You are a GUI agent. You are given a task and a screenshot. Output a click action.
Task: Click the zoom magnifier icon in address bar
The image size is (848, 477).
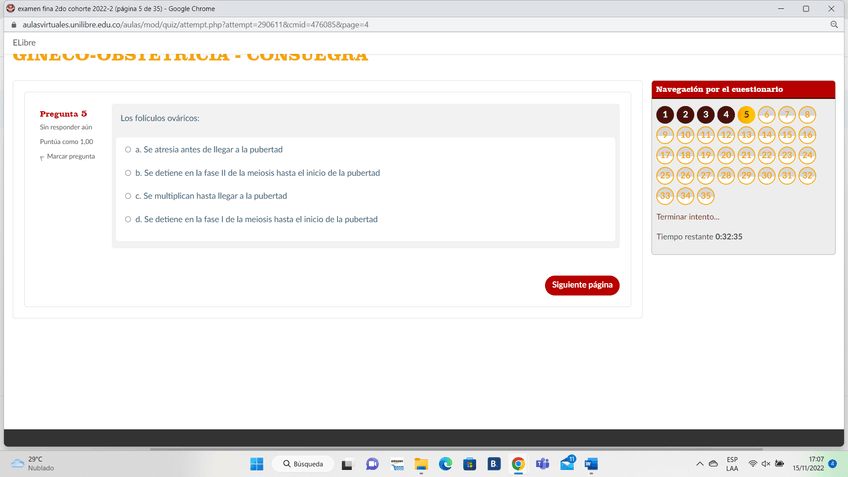tap(834, 25)
